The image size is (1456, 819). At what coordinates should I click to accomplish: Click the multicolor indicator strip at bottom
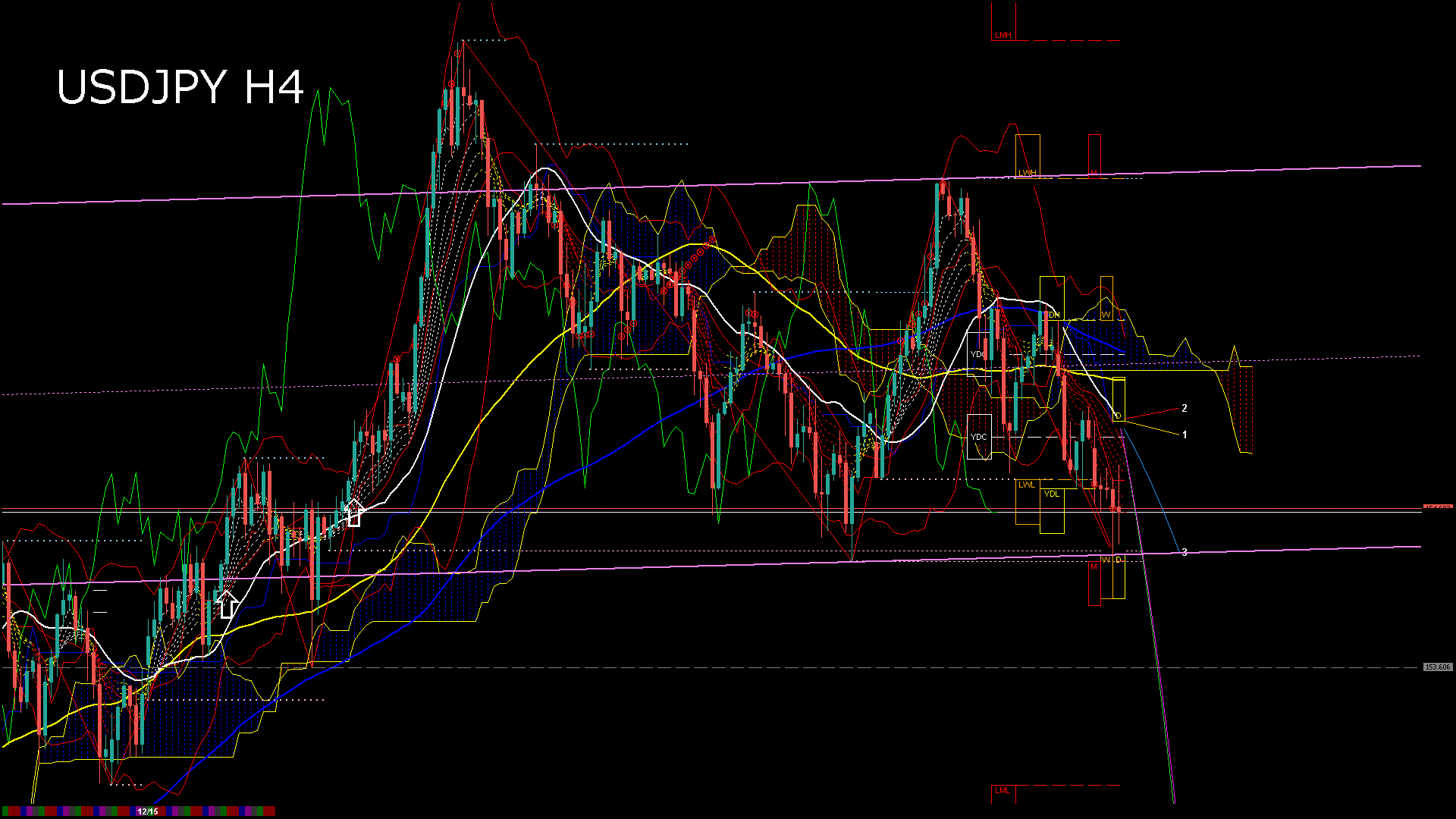(x=76, y=811)
